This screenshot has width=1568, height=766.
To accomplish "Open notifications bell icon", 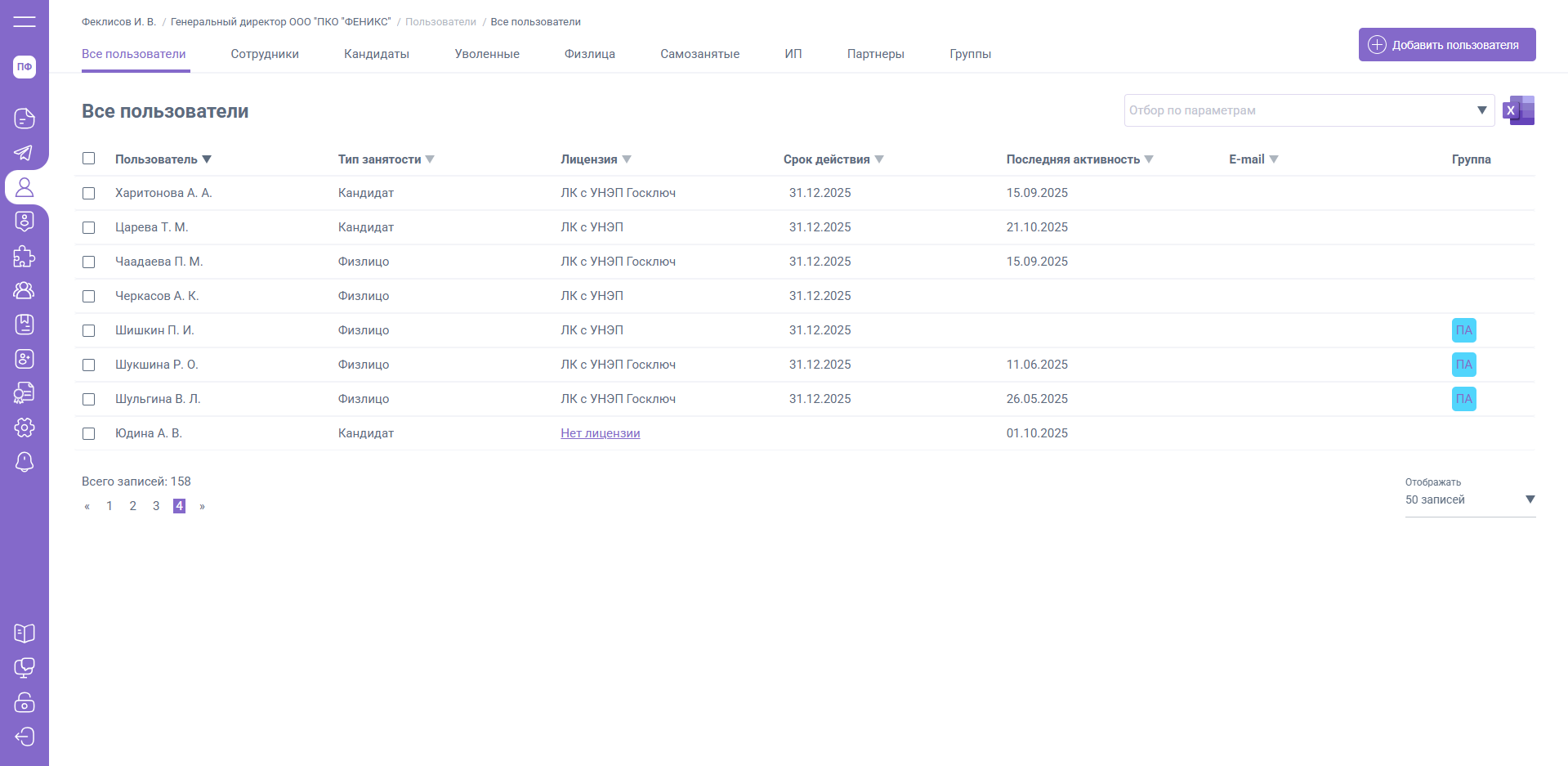I will [x=25, y=462].
